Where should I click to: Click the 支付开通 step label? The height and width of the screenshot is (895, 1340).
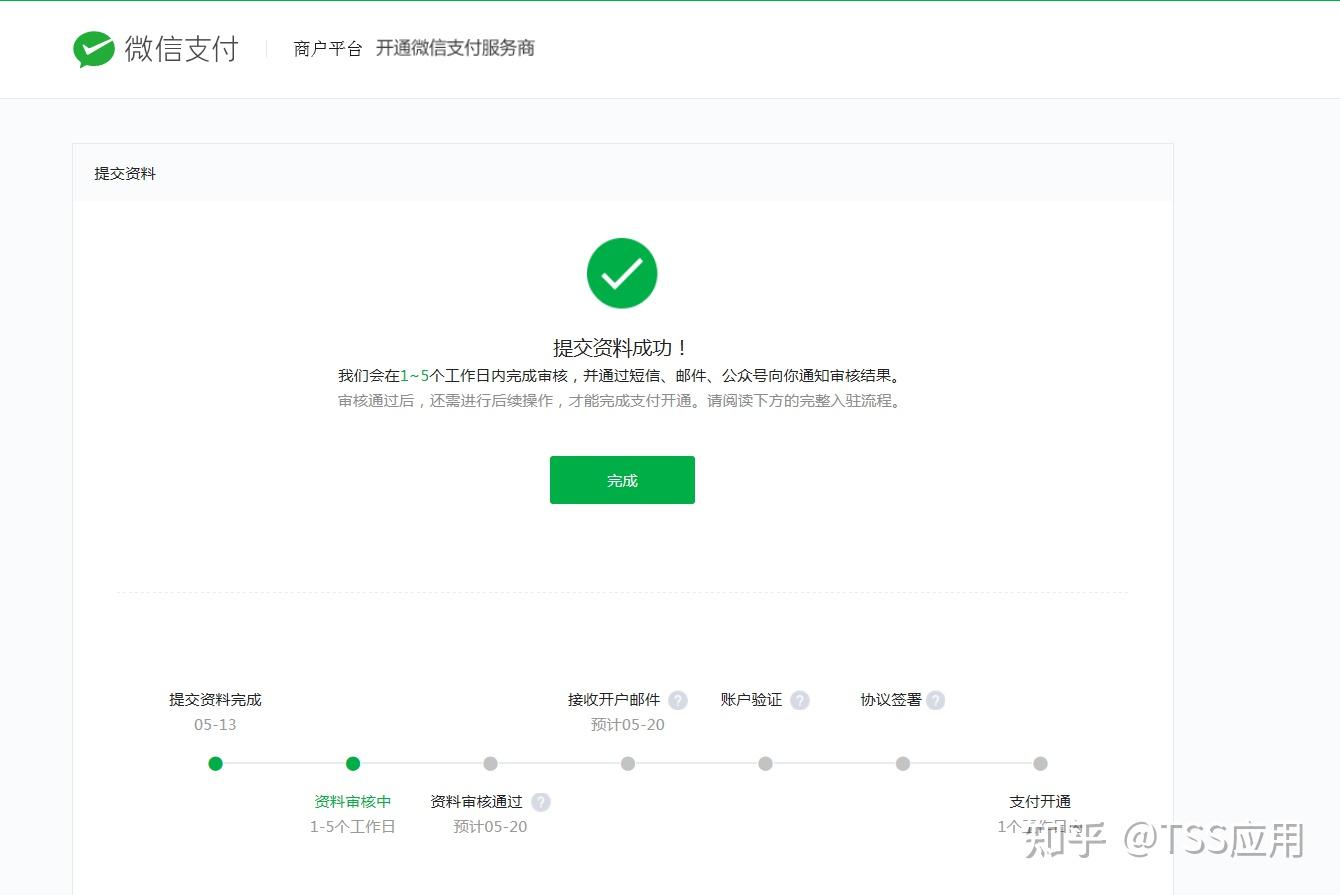[x=1040, y=802]
